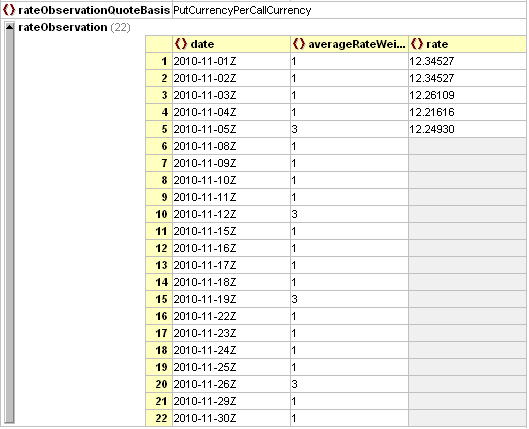Click the 2010-11-05Z date cell
This screenshot has width=529, height=429.
coord(231,129)
